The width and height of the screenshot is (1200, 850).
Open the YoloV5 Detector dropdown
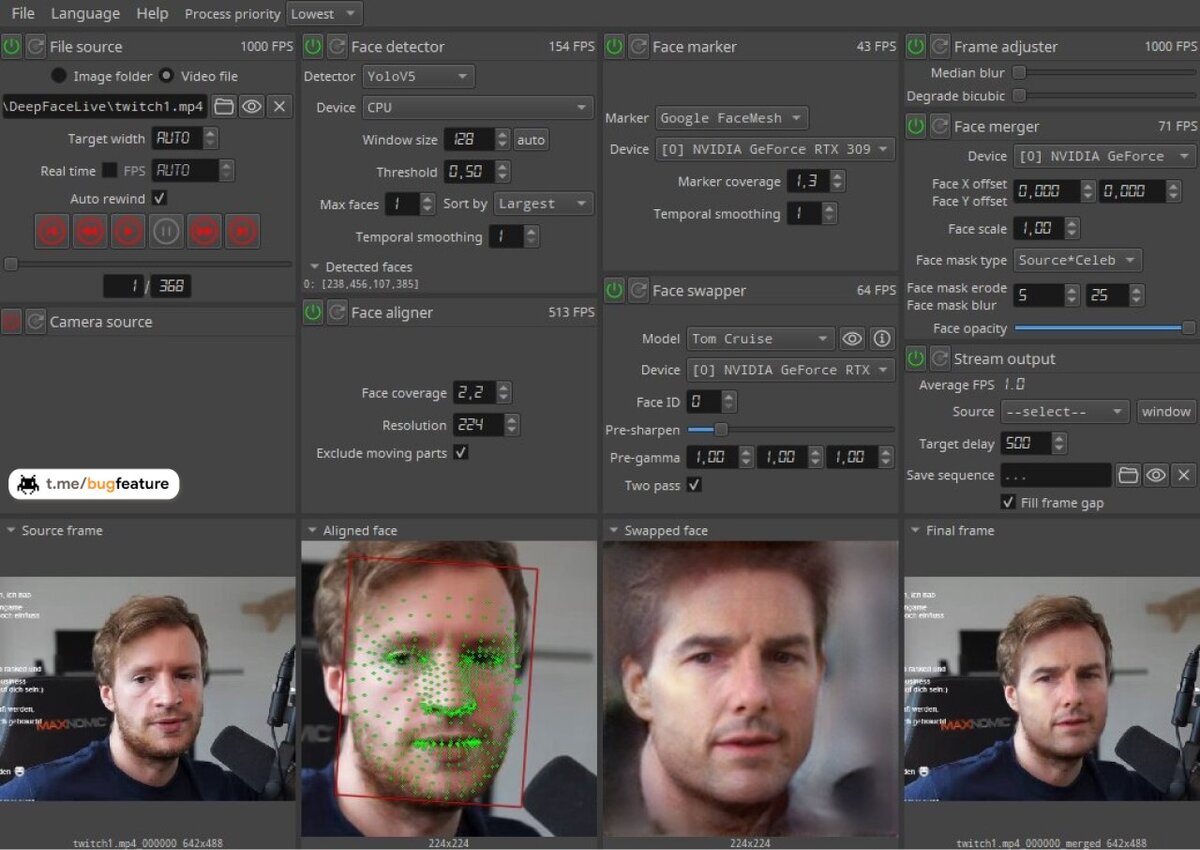pyautogui.click(x=418, y=76)
